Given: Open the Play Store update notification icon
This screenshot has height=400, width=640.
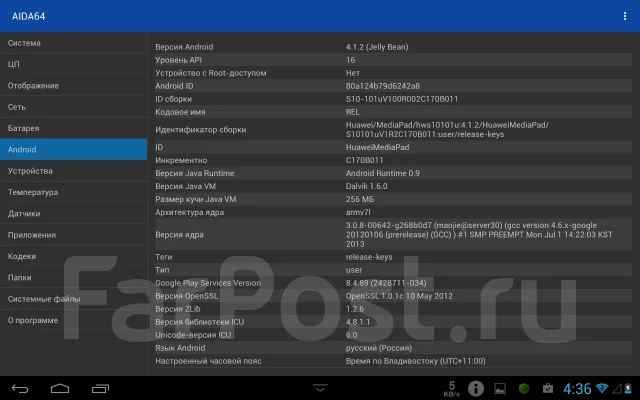Looking at the screenshot, I should click(x=548, y=389).
